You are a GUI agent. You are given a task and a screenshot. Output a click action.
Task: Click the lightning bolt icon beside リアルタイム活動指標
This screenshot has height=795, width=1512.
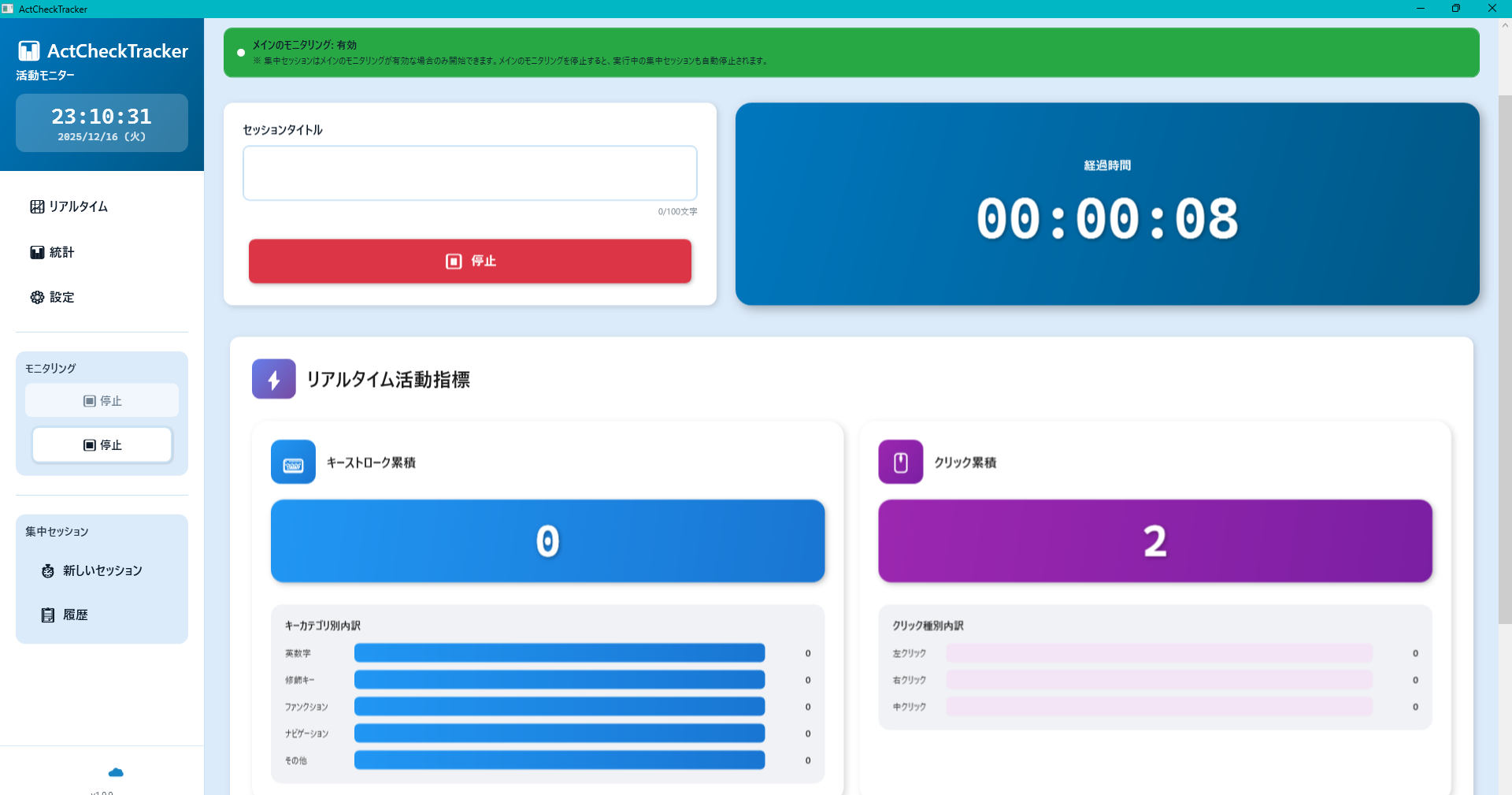click(x=273, y=379)
